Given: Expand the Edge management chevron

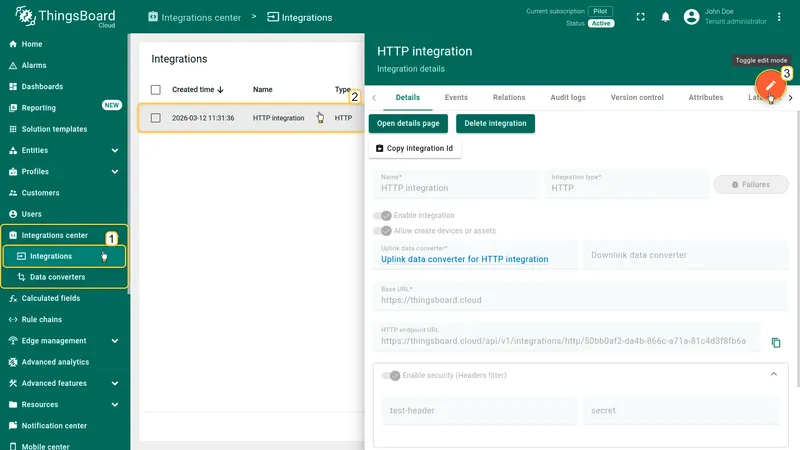Looking at the screenshot, I should 115,341.
